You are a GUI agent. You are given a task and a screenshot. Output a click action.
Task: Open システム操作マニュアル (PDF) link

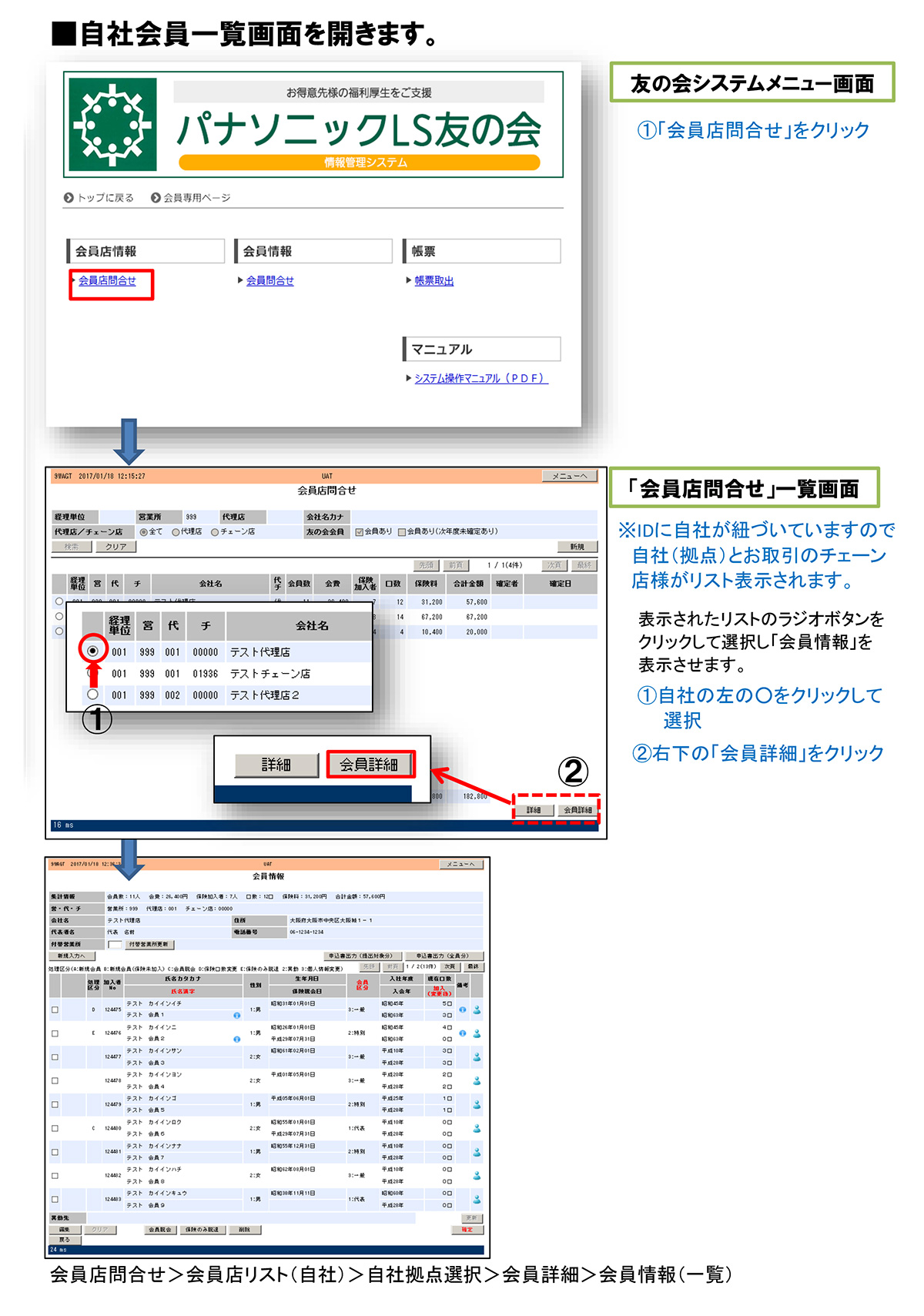click(480, 379)
